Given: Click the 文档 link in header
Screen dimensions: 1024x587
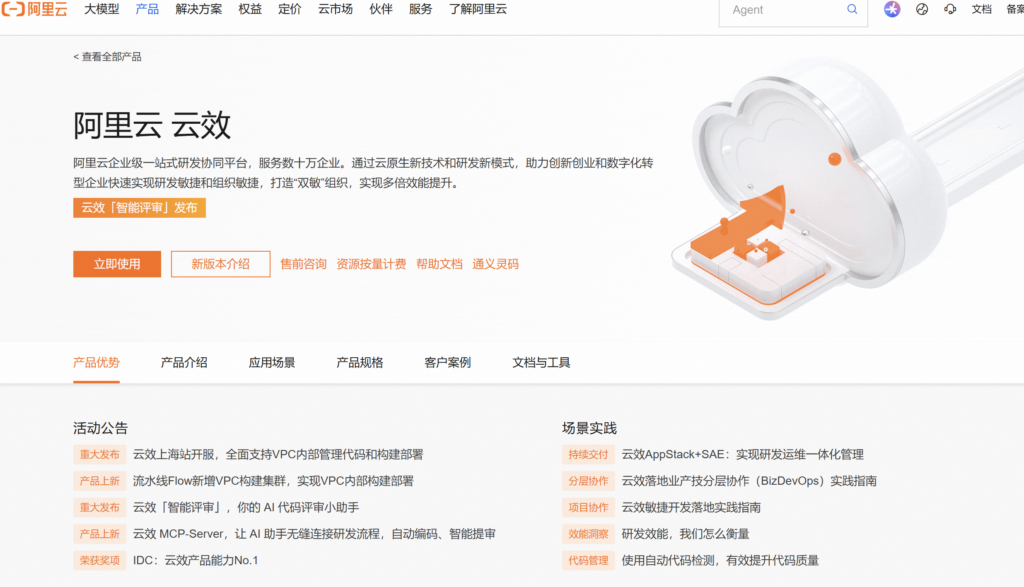Looking at the screenshot, I should tap(981, 9).
